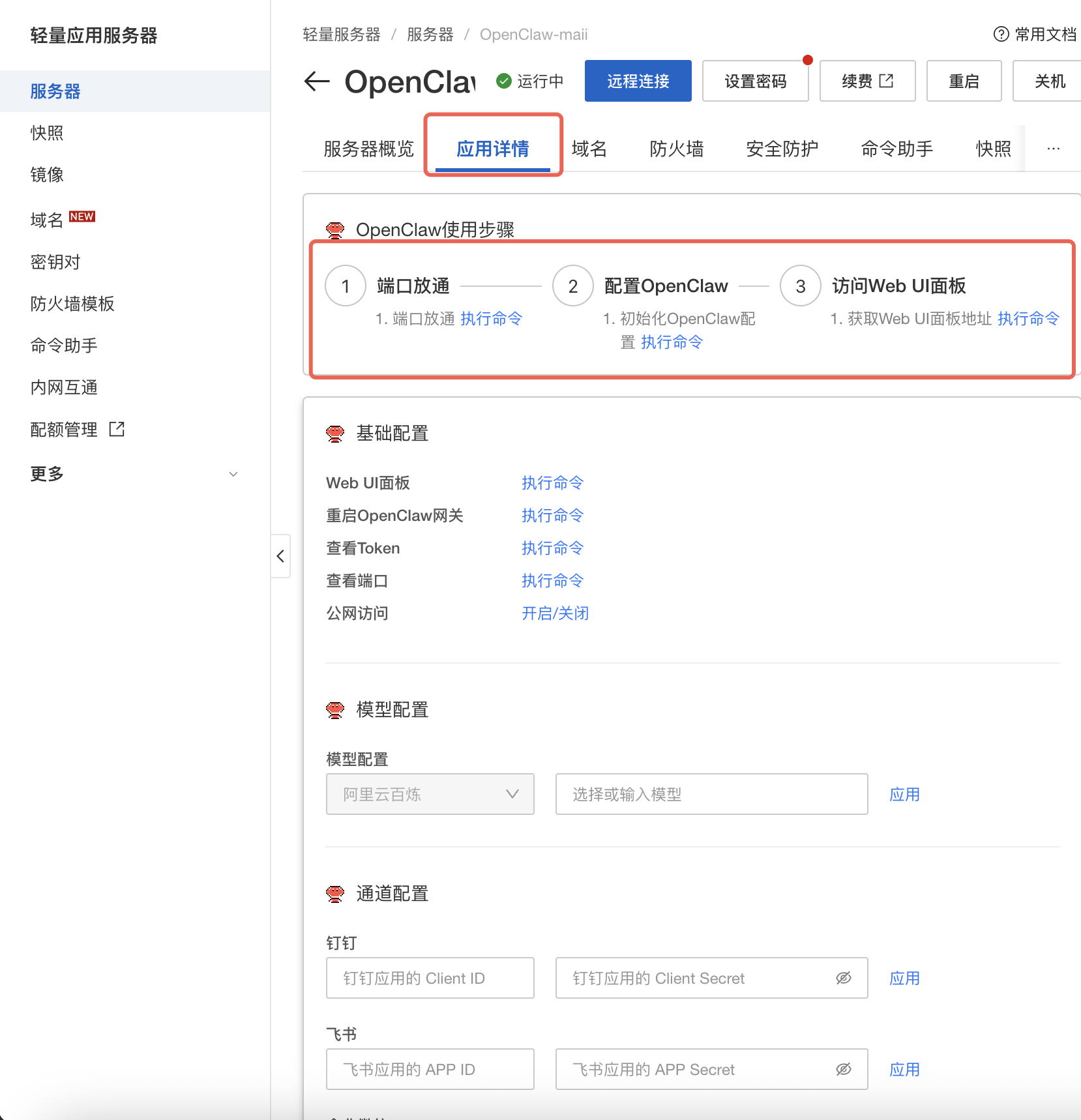Open the 阿里云百炼 model provider dropdown
This screenshot has width=1081, height=1120.
(430, 794)
